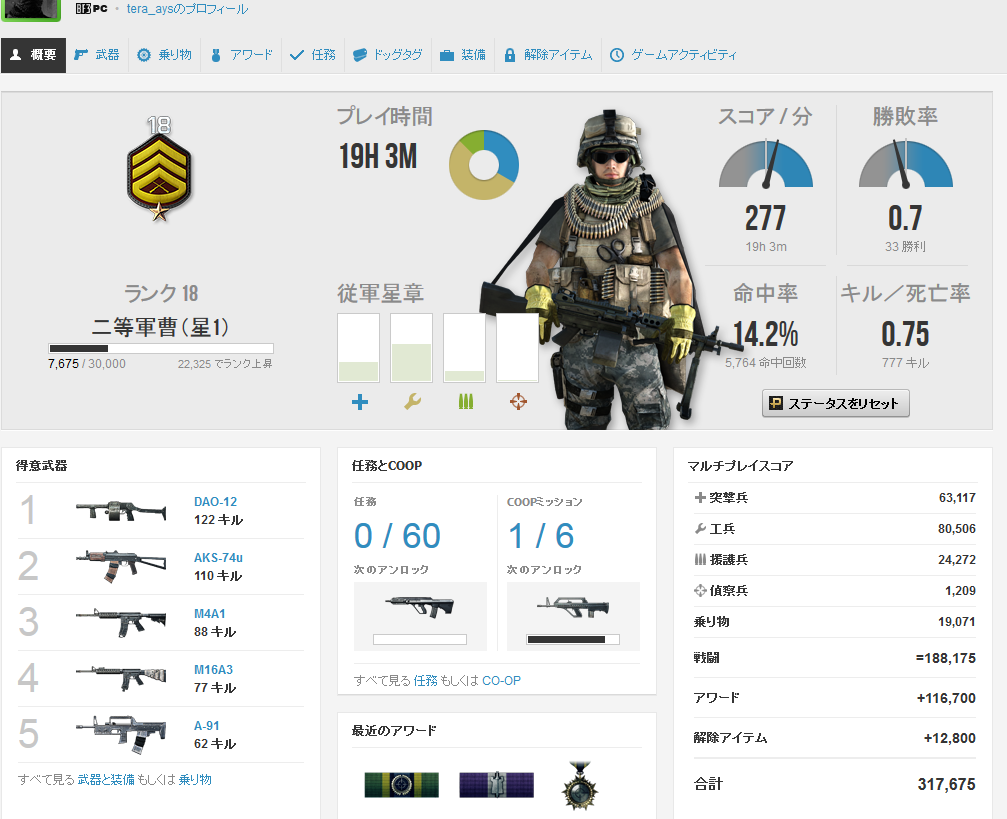Select the green ammo support class icon
Viewport: 1007px width, 819px height.
pyautogui.click(x=466, y=402)
